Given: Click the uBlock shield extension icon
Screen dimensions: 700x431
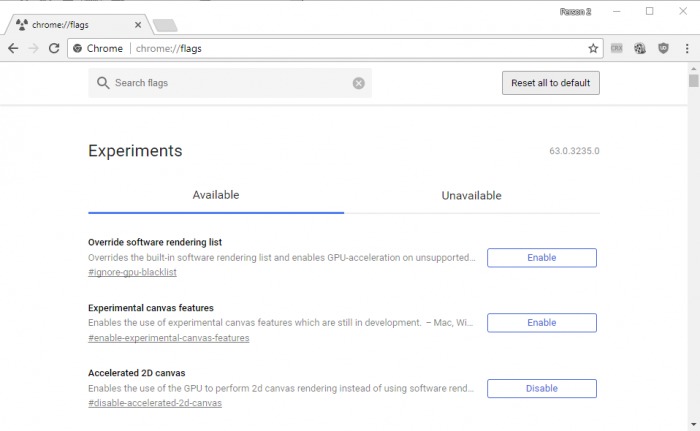Looking at the screenshot, I should 663,48.
